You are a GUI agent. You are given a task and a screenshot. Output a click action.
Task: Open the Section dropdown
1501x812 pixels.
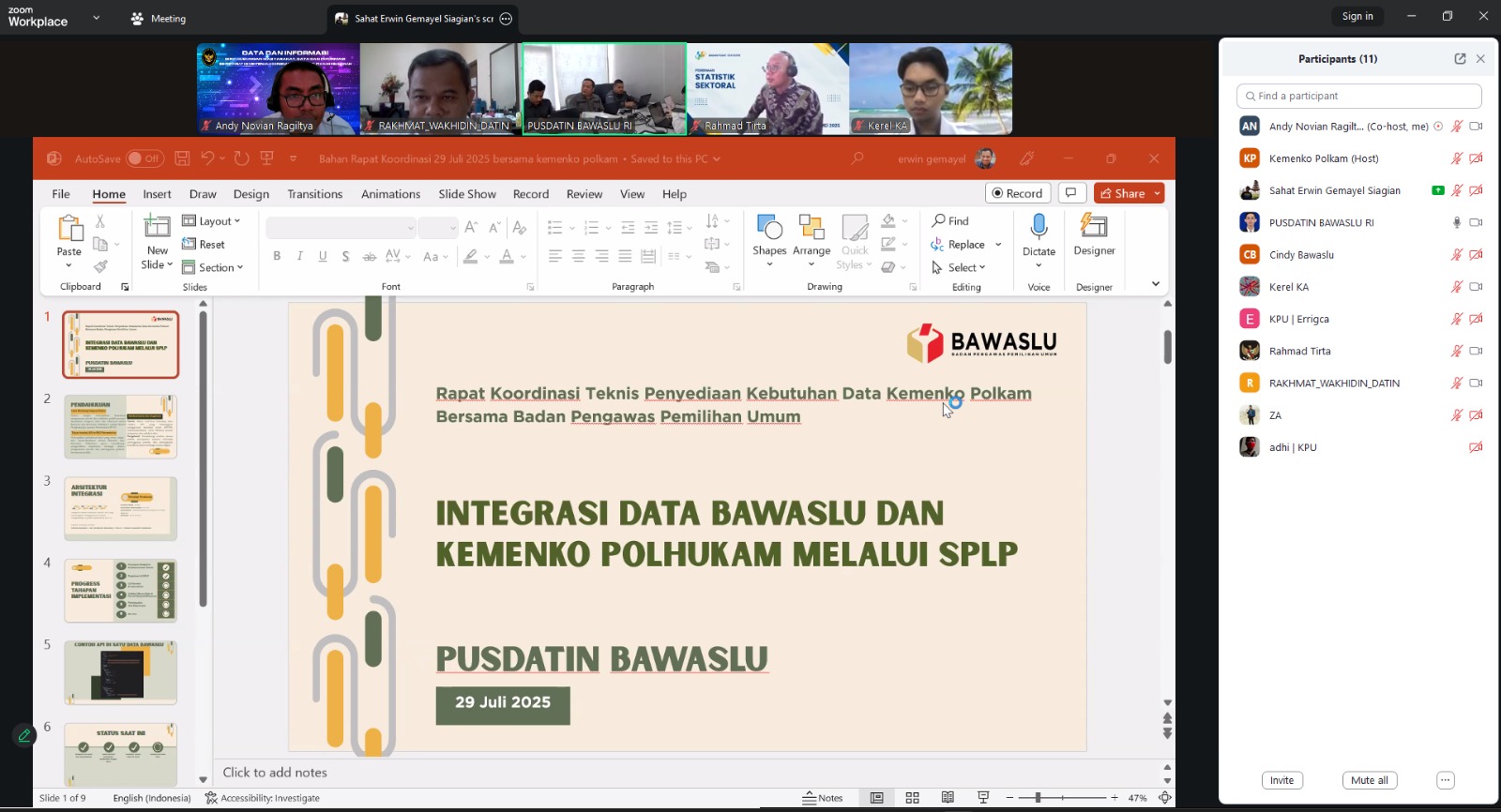click(213, 267)
